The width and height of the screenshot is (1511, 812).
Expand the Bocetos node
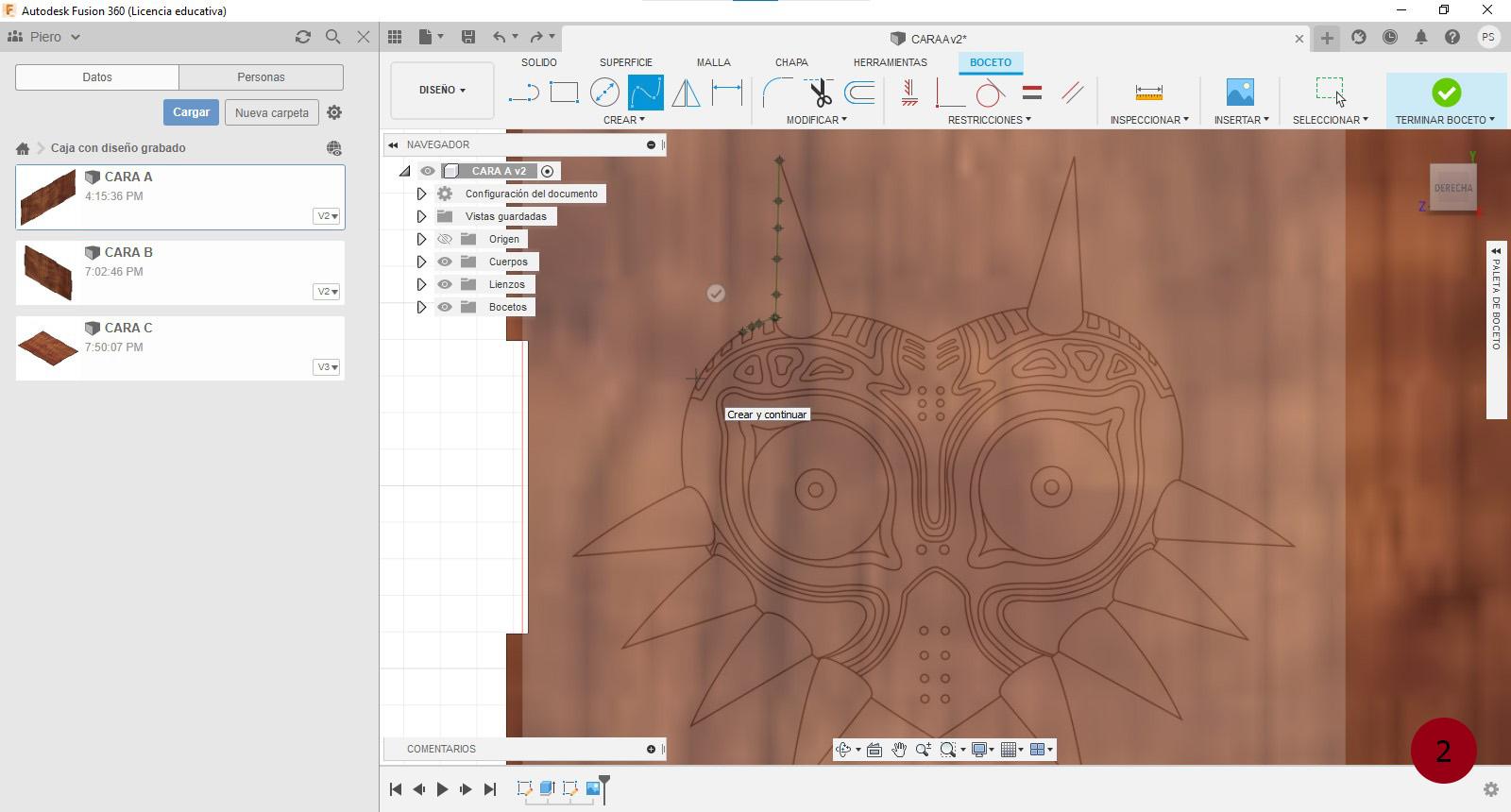coord(421,307)
